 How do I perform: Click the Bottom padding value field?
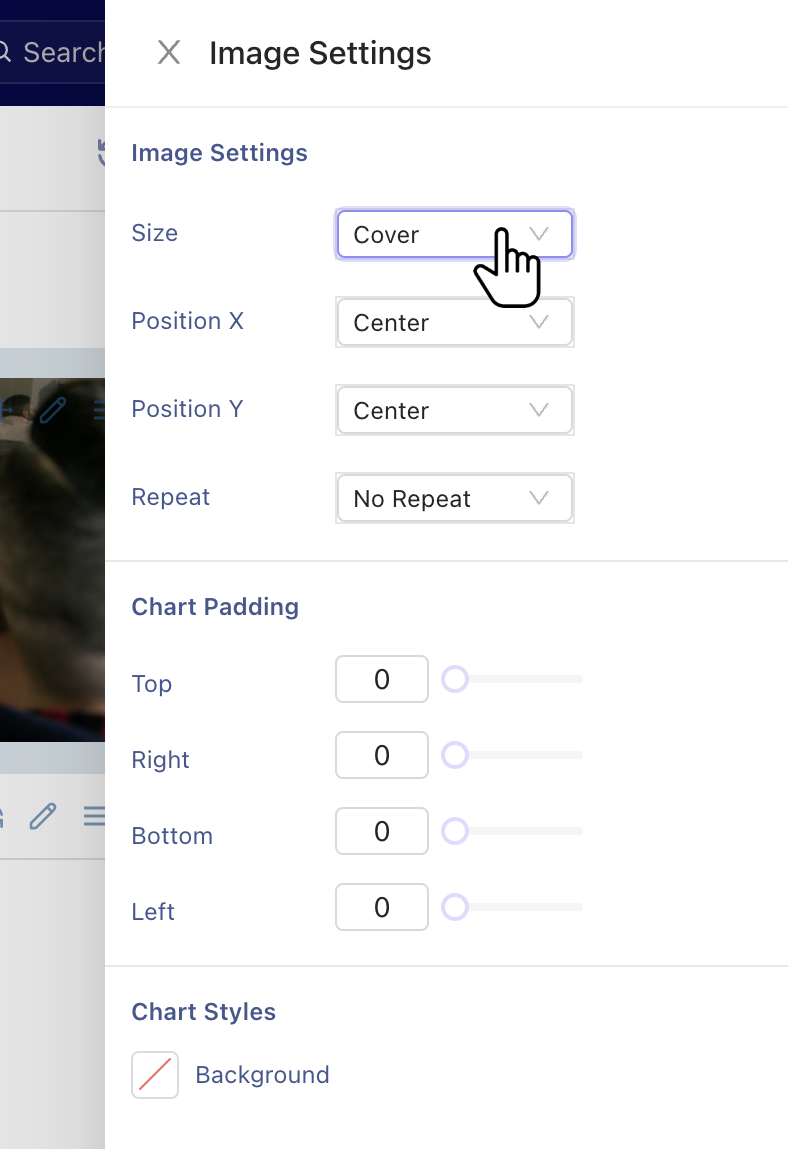(381, 831)
